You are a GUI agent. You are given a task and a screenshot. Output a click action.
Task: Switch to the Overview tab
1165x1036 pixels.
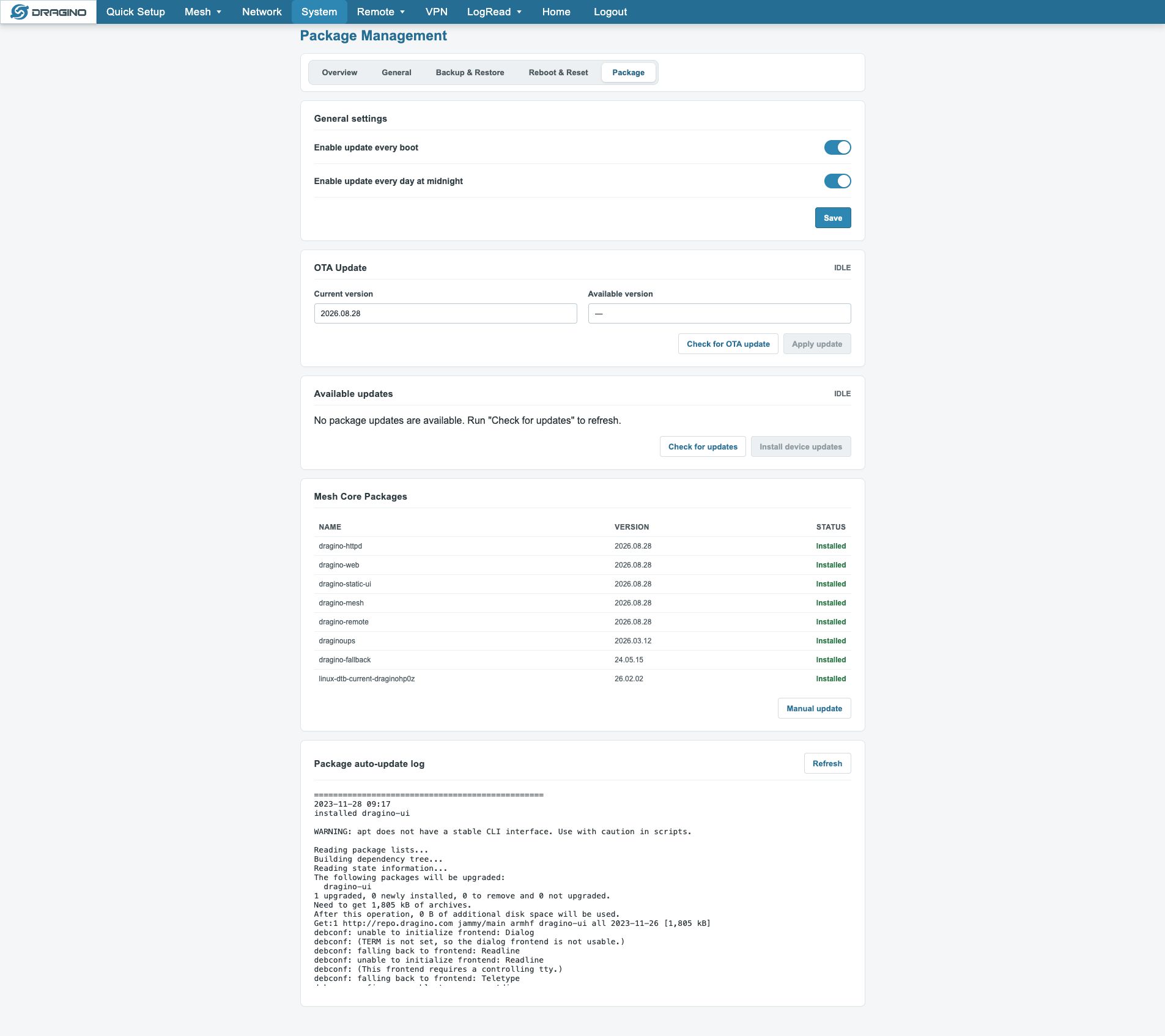(x=339, y=72)
